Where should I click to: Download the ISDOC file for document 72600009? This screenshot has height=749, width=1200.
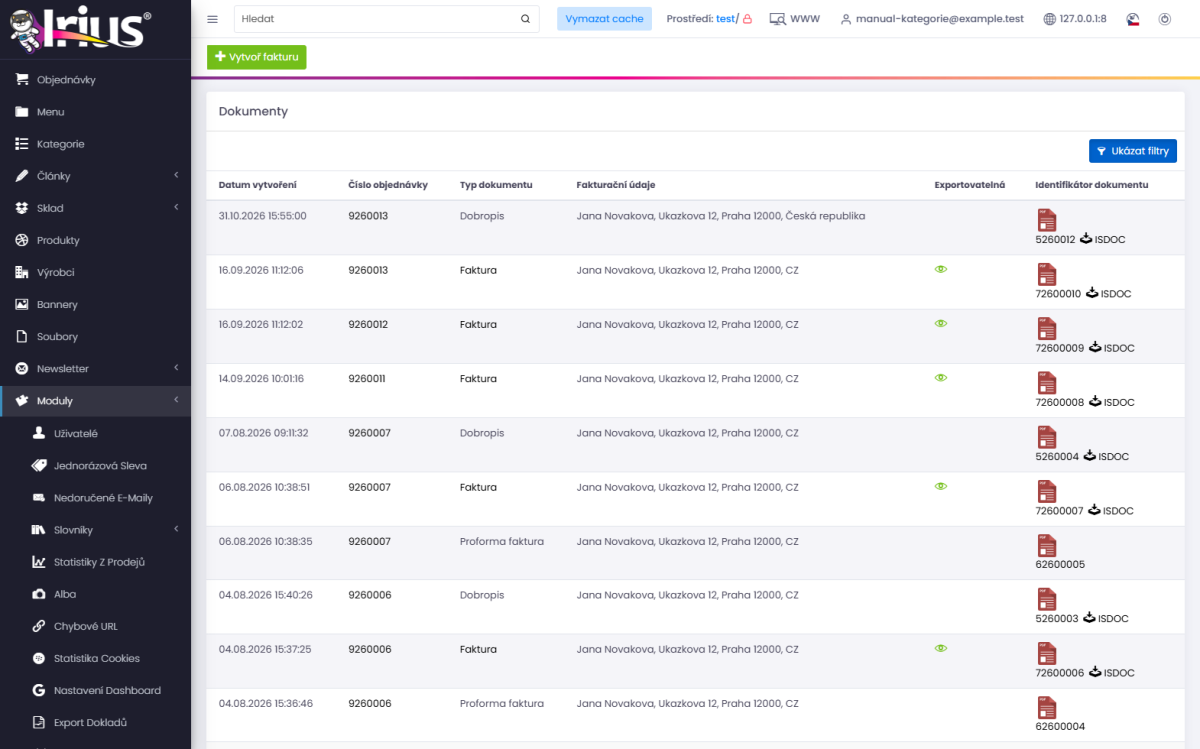click(1112, 348)
